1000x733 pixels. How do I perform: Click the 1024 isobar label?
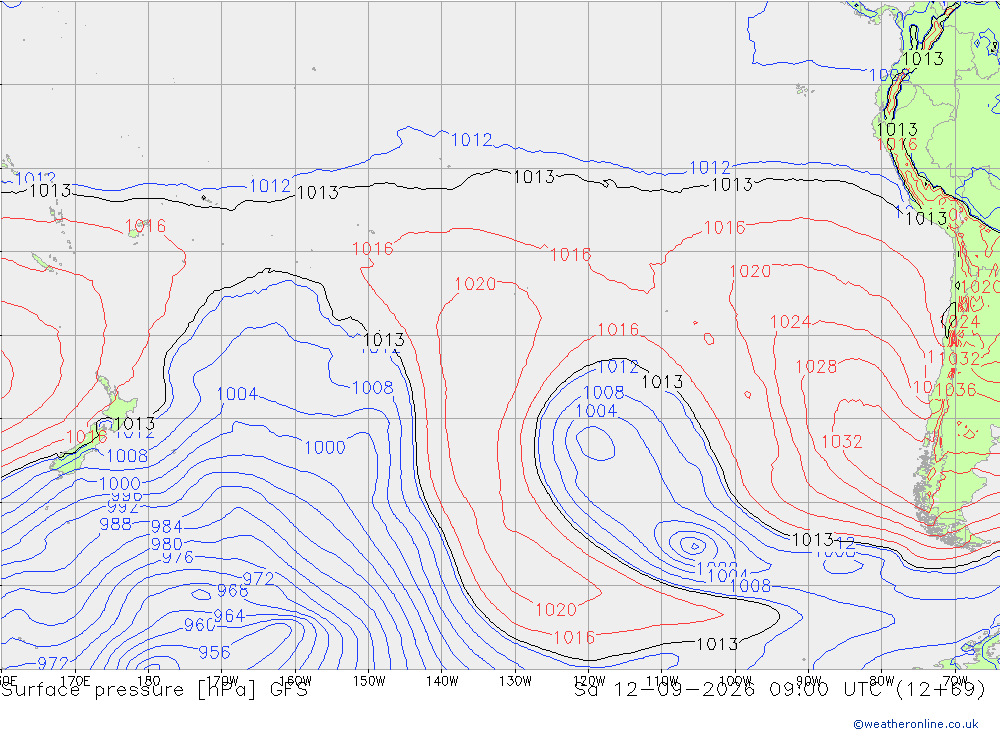pyautogui.click(x=790, y=322)
